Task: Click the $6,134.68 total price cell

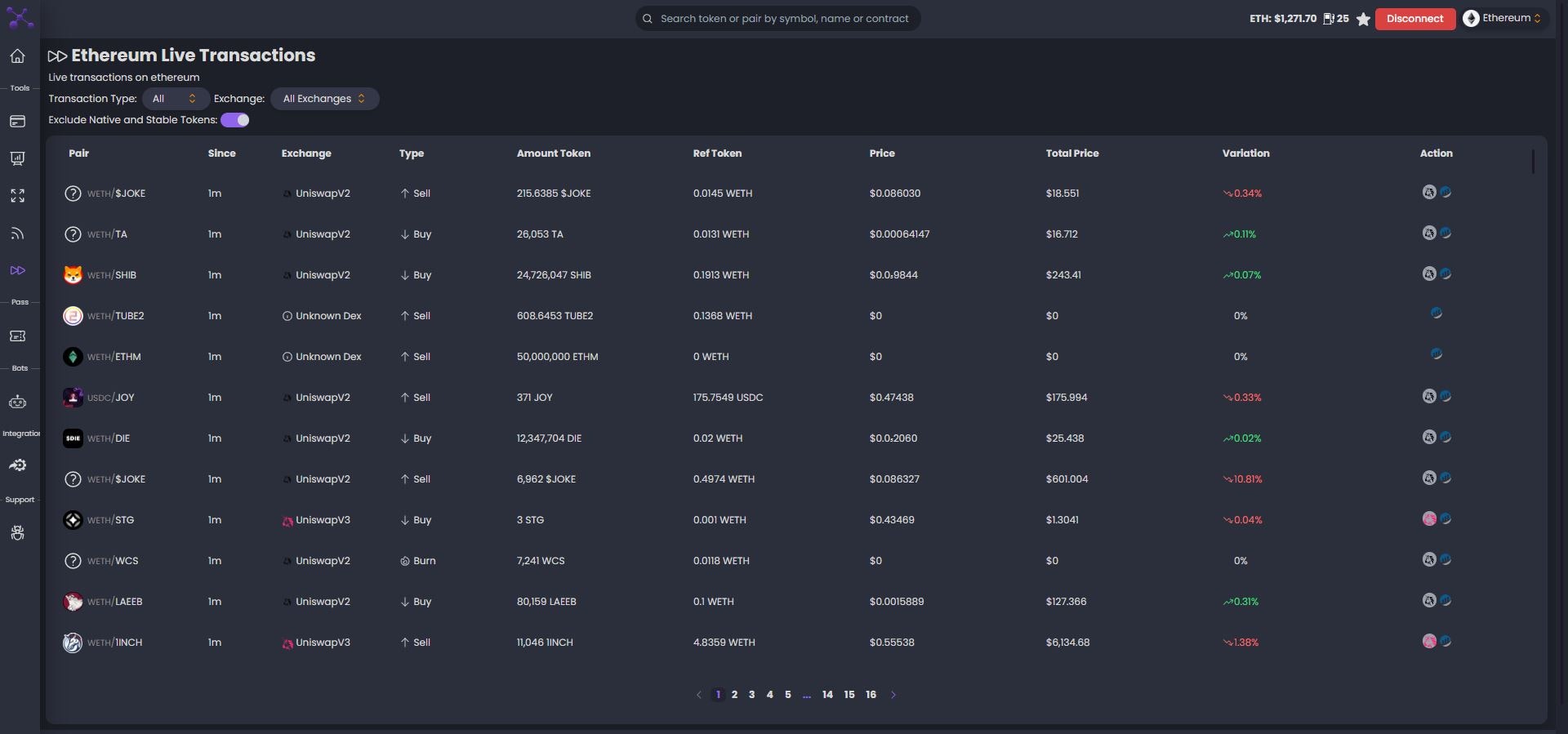Action: point(1067,643)
